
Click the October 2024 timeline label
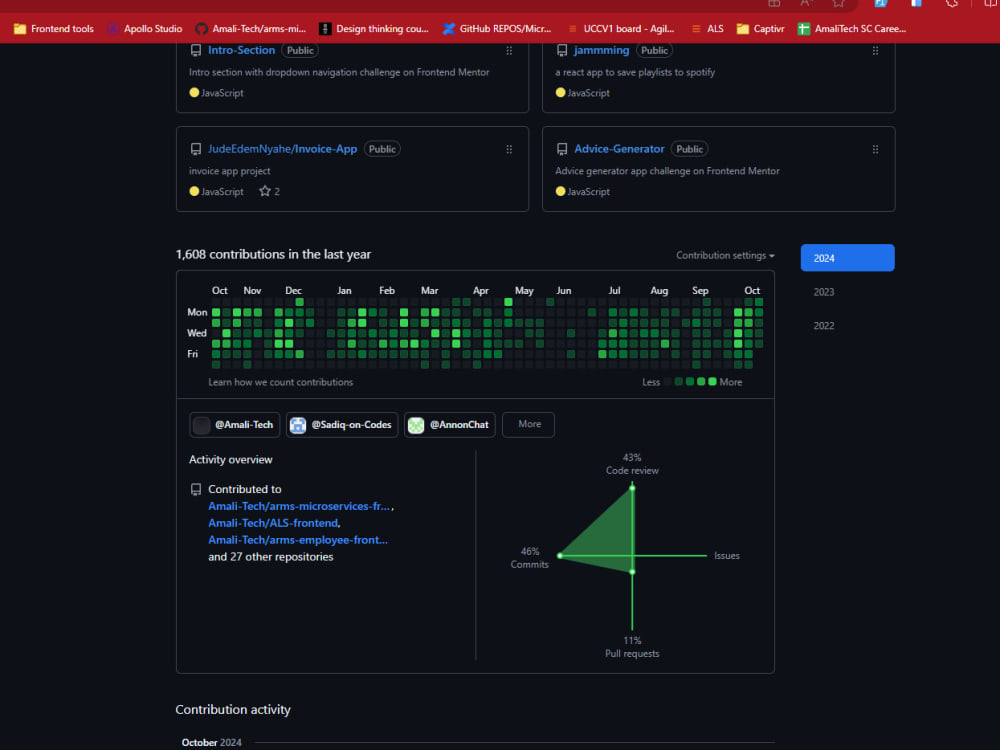(212, 742)
